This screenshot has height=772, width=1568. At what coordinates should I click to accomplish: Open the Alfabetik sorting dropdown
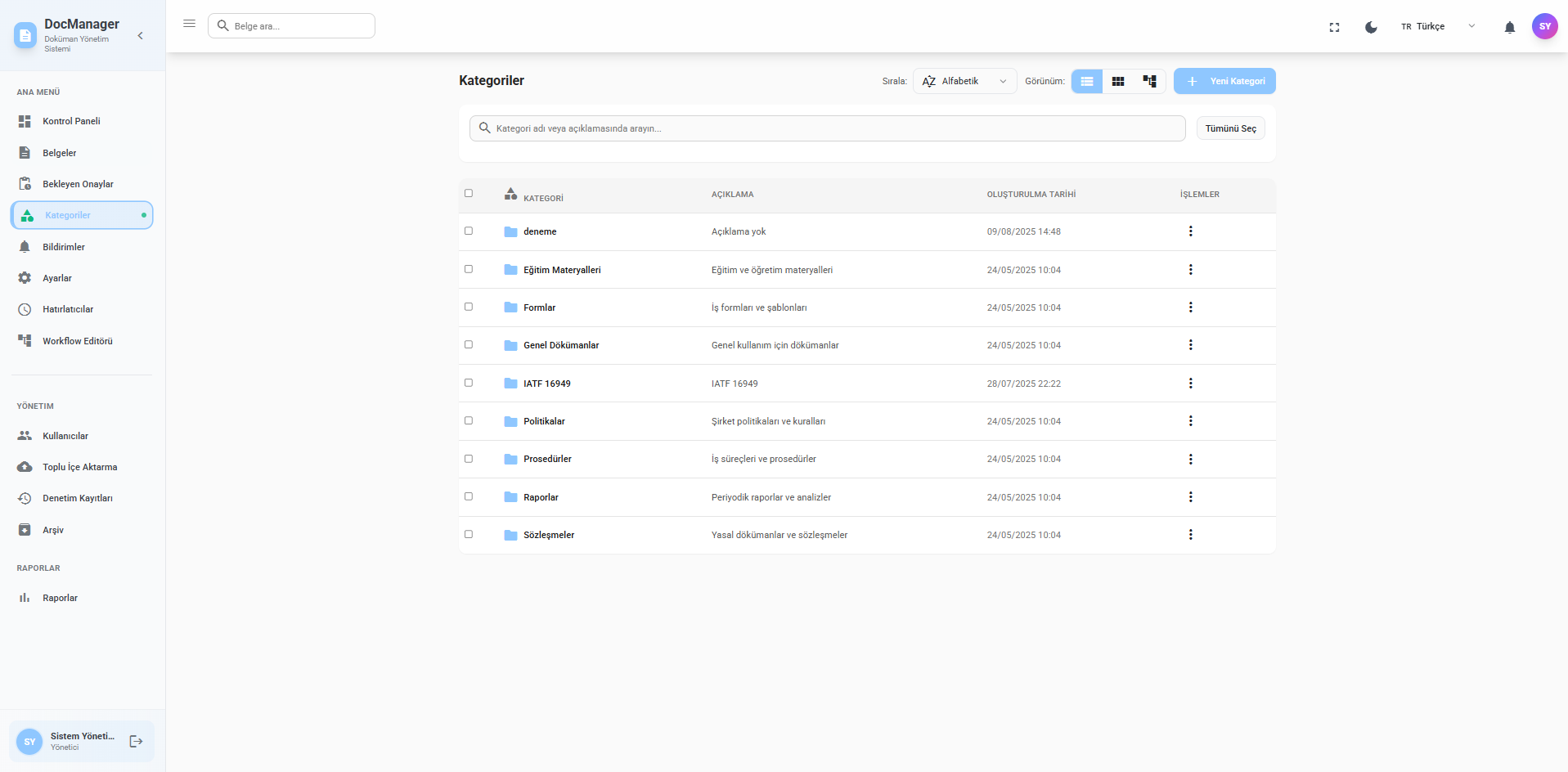[964, 81]
